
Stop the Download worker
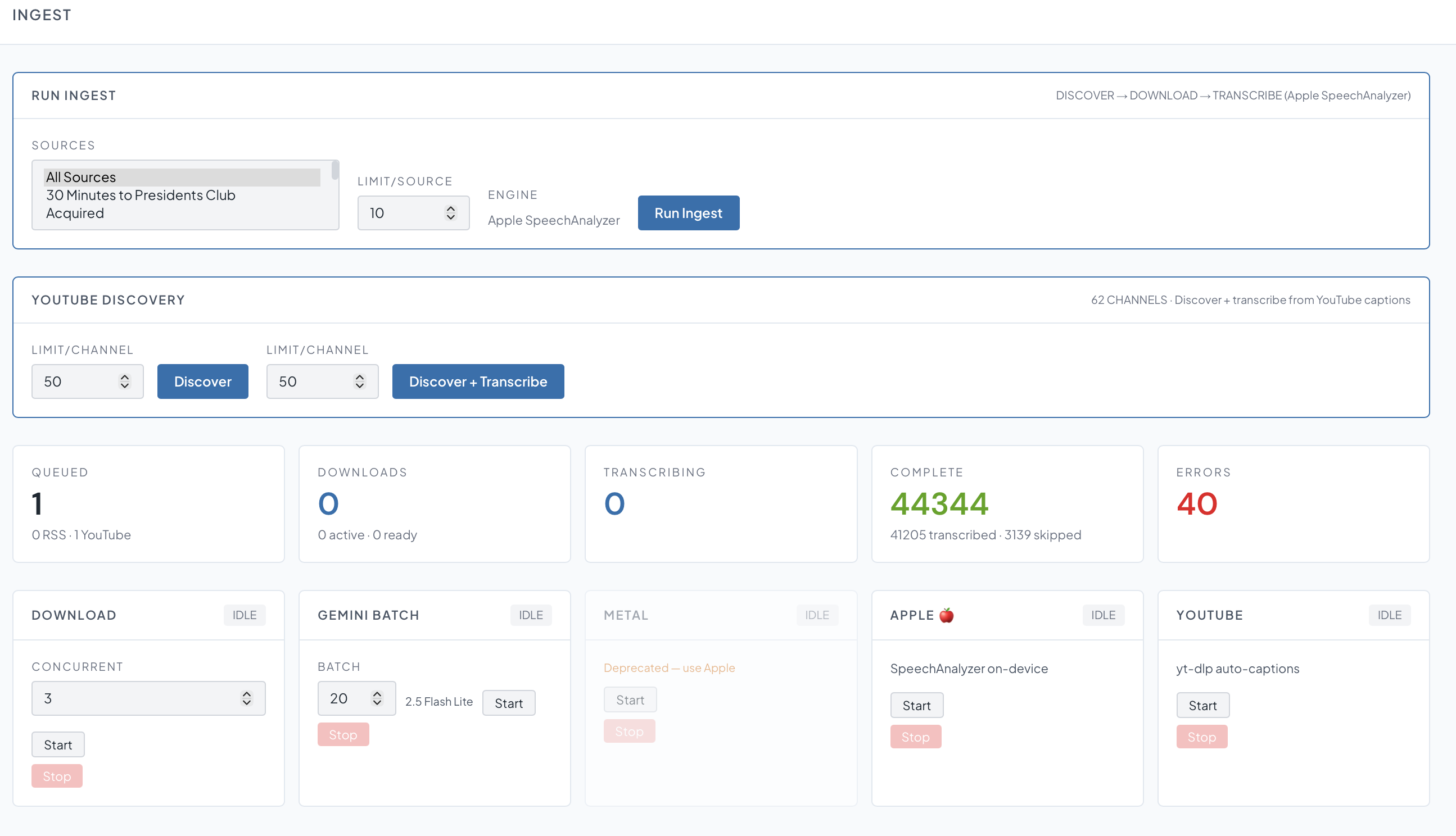[x=57, y=776]
